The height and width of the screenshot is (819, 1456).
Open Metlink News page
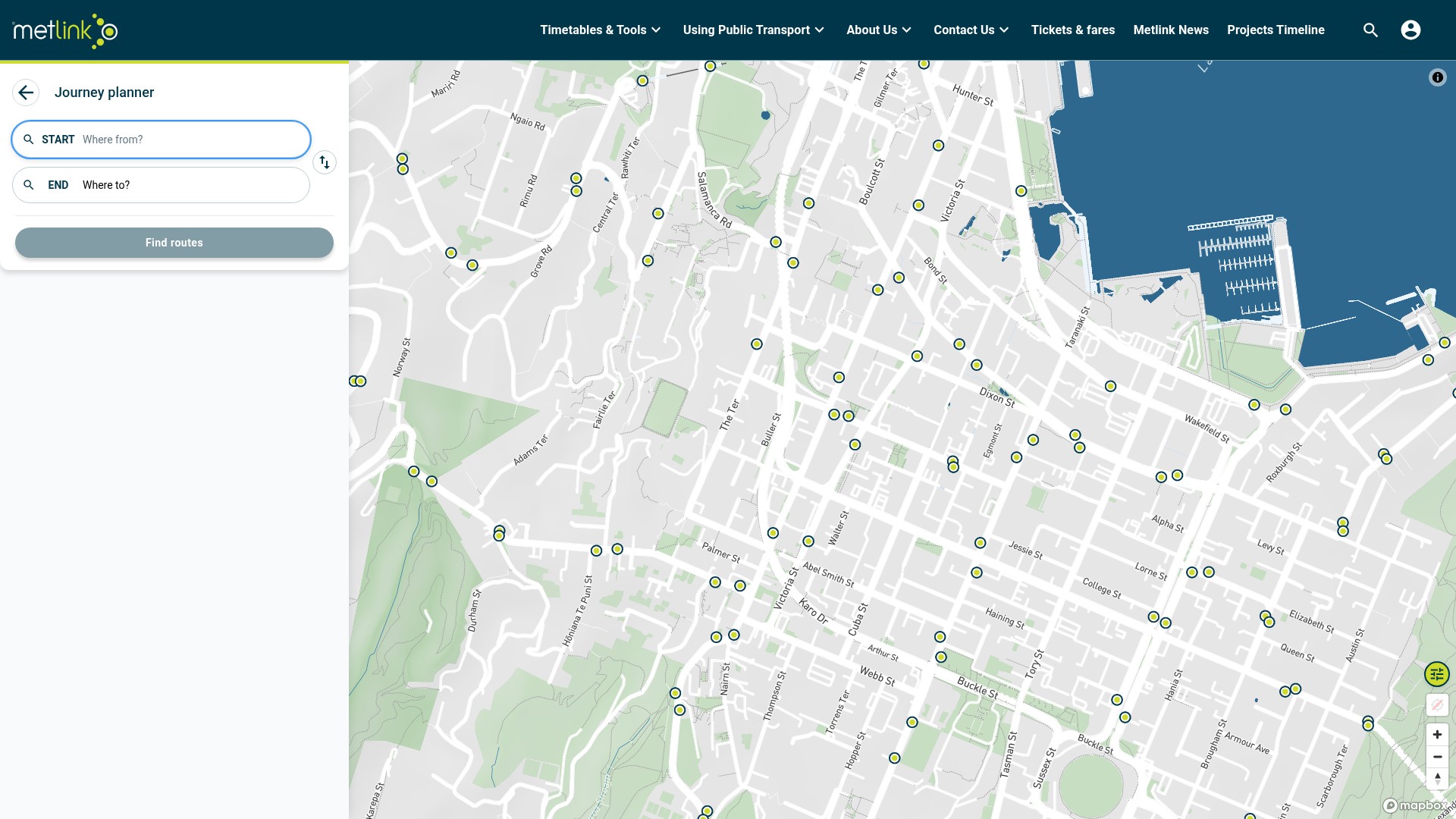(x=1171, y=30)
